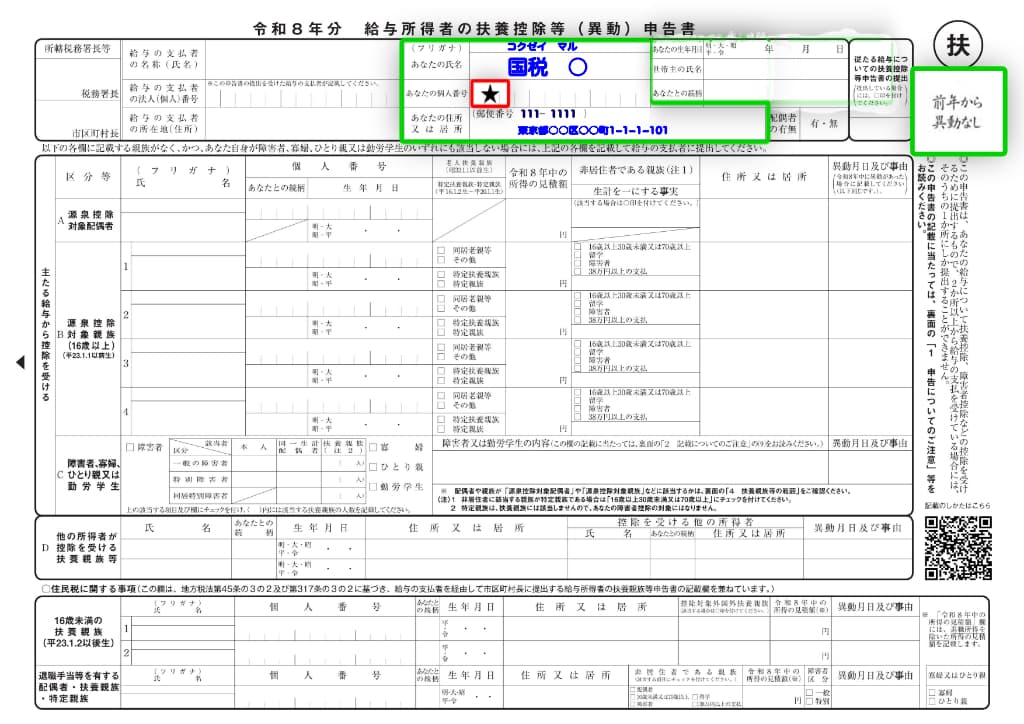The width and height of the screenshot is (1024, 724).
Task: Check the 障害者 checkbox
Action: (130, 447)
